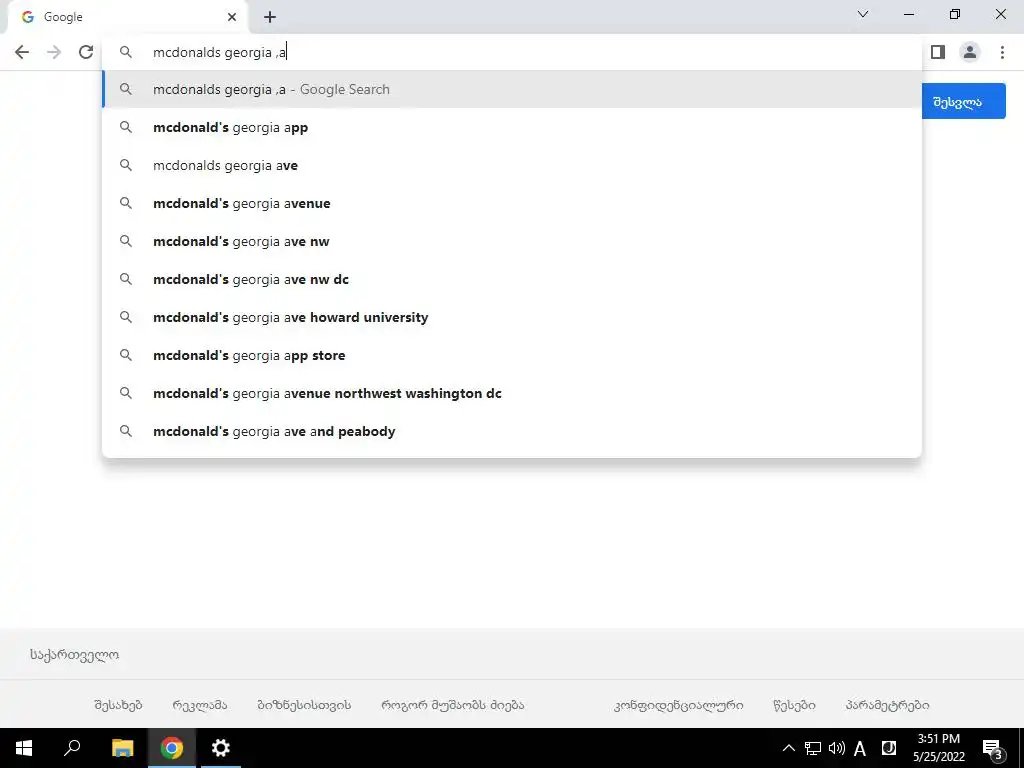
Task: Show hidden tray icons chevron
Action: pos(788,748)
